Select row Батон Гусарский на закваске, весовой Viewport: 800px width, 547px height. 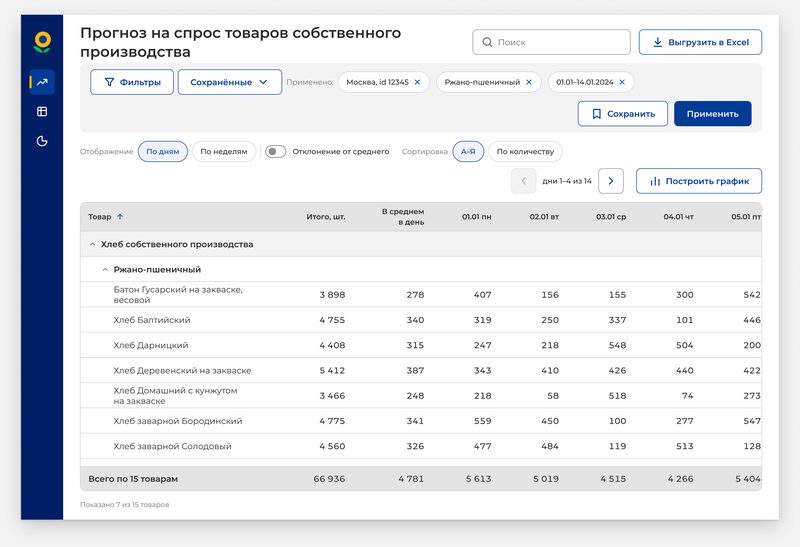pyautogui.click(x=420, y=294)
